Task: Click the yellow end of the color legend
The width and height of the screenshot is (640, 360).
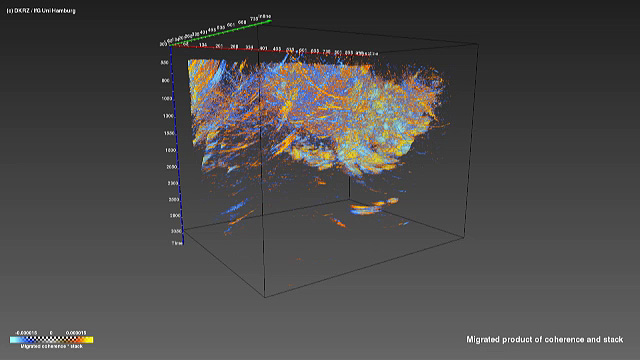Action: (89, 340)
